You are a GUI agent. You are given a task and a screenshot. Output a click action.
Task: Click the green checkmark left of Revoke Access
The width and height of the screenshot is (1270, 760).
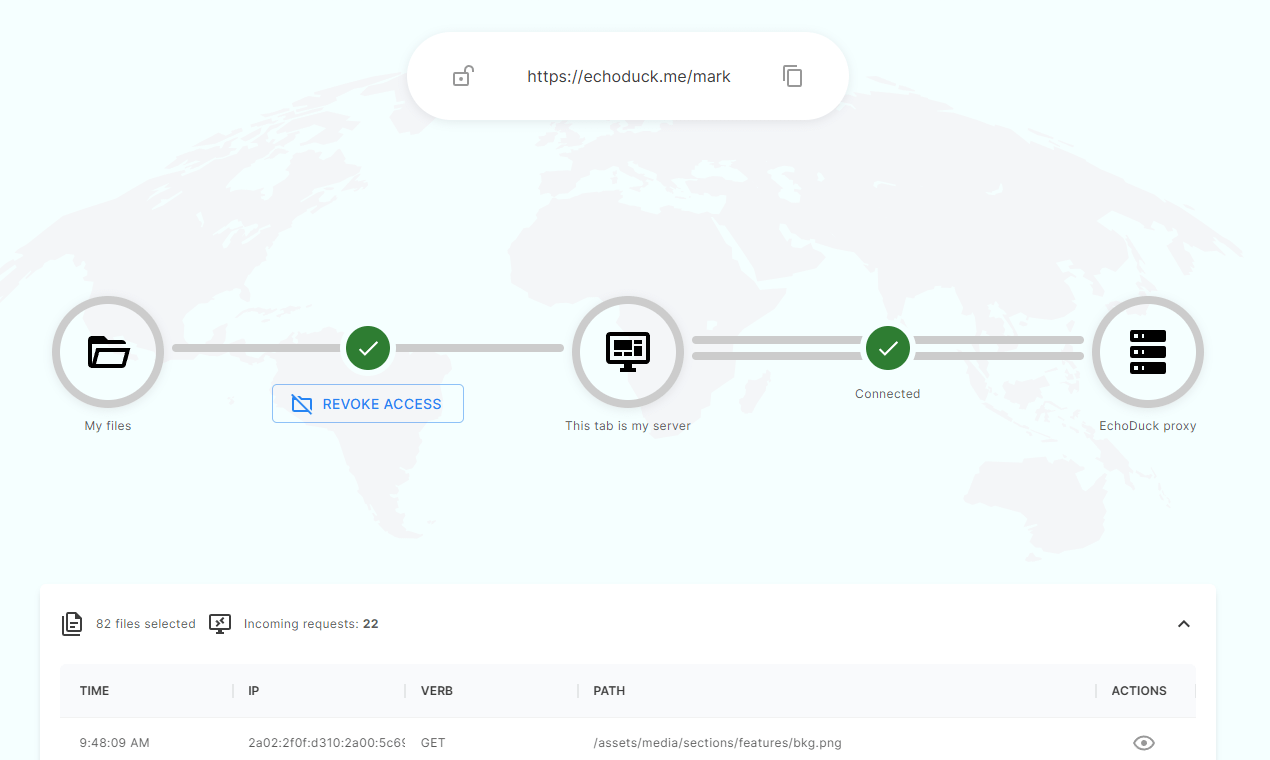(368, 348)
